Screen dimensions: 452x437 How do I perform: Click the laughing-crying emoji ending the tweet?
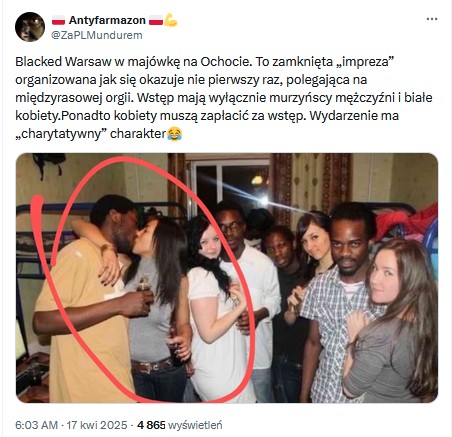point(175,134)
